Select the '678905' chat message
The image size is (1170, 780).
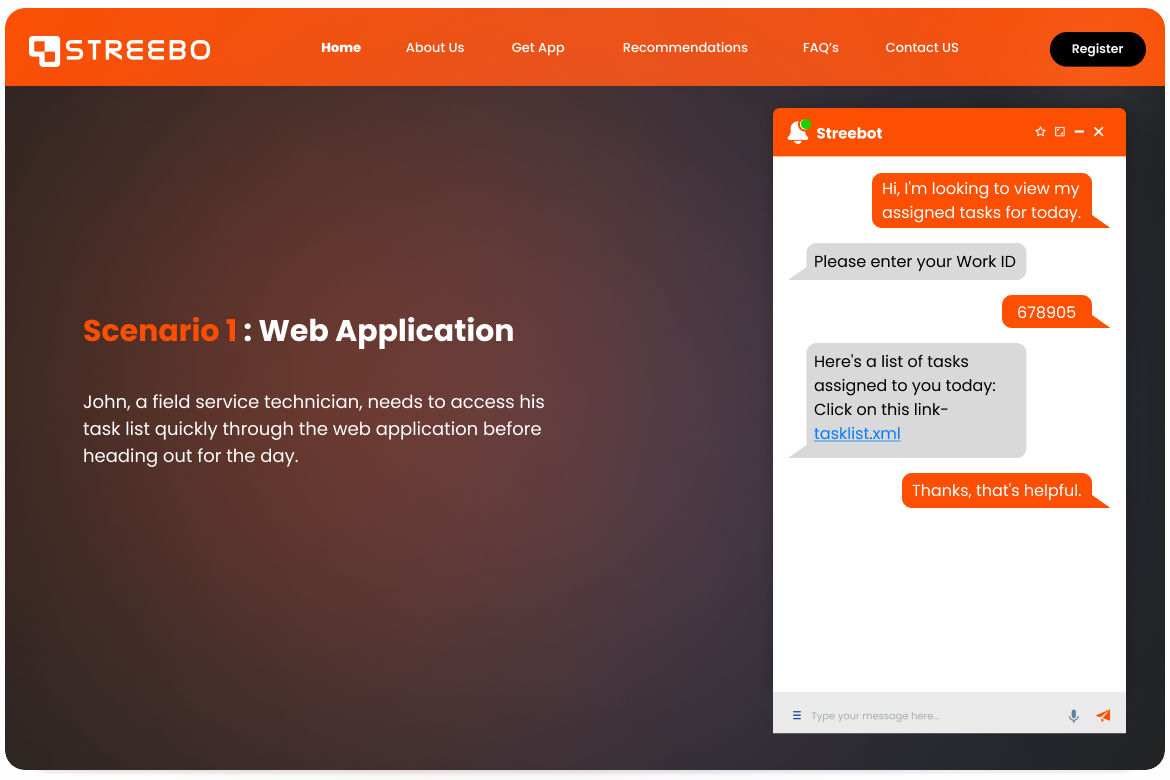click(1047, 312)
